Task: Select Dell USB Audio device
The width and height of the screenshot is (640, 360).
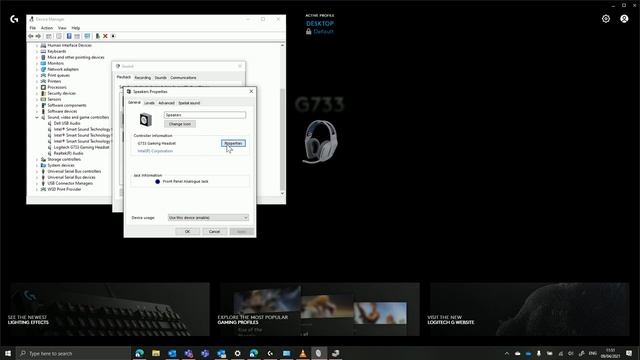Action: (67, 123)
